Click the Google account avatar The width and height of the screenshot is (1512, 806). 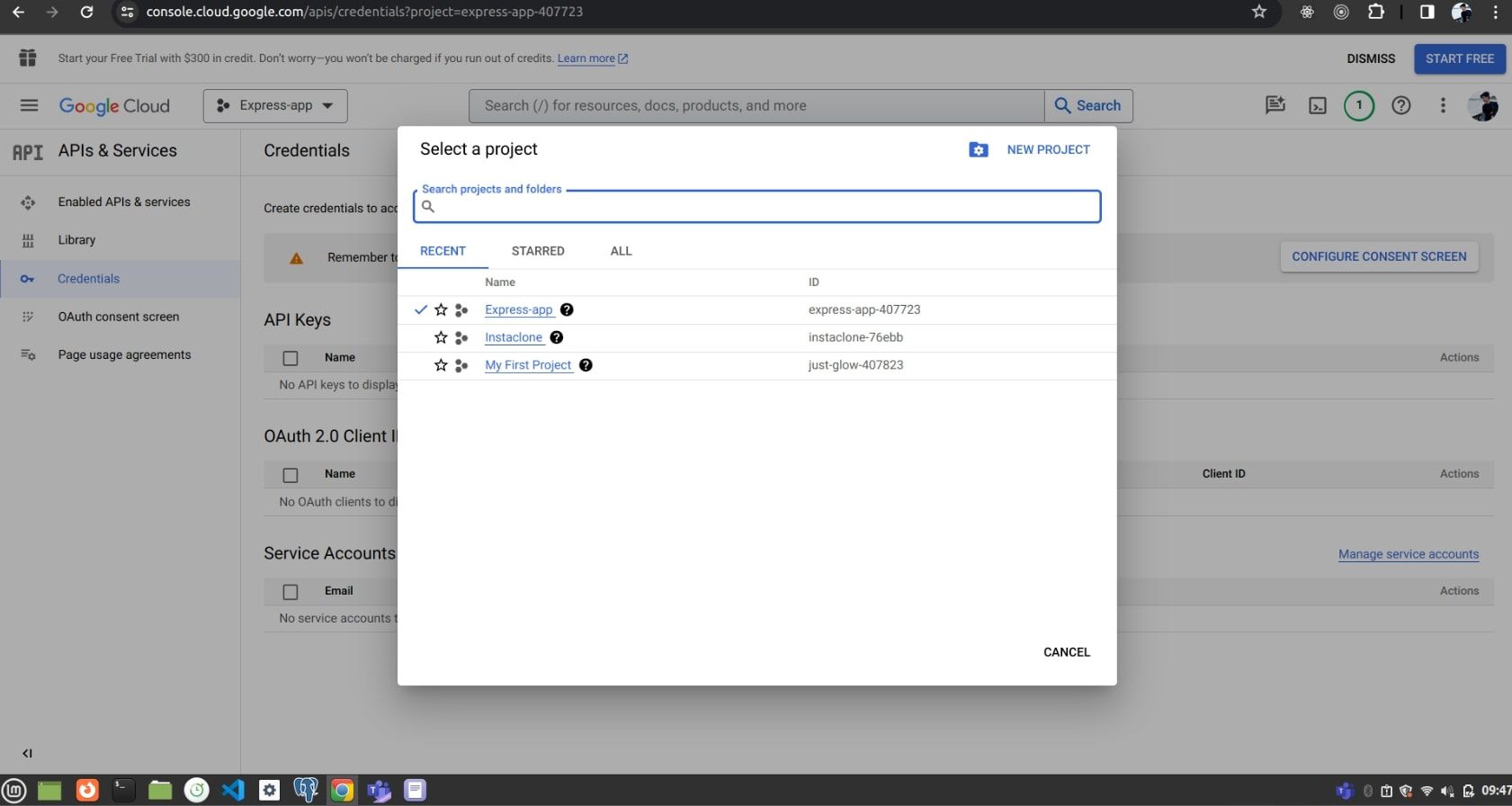point(1482,105)
